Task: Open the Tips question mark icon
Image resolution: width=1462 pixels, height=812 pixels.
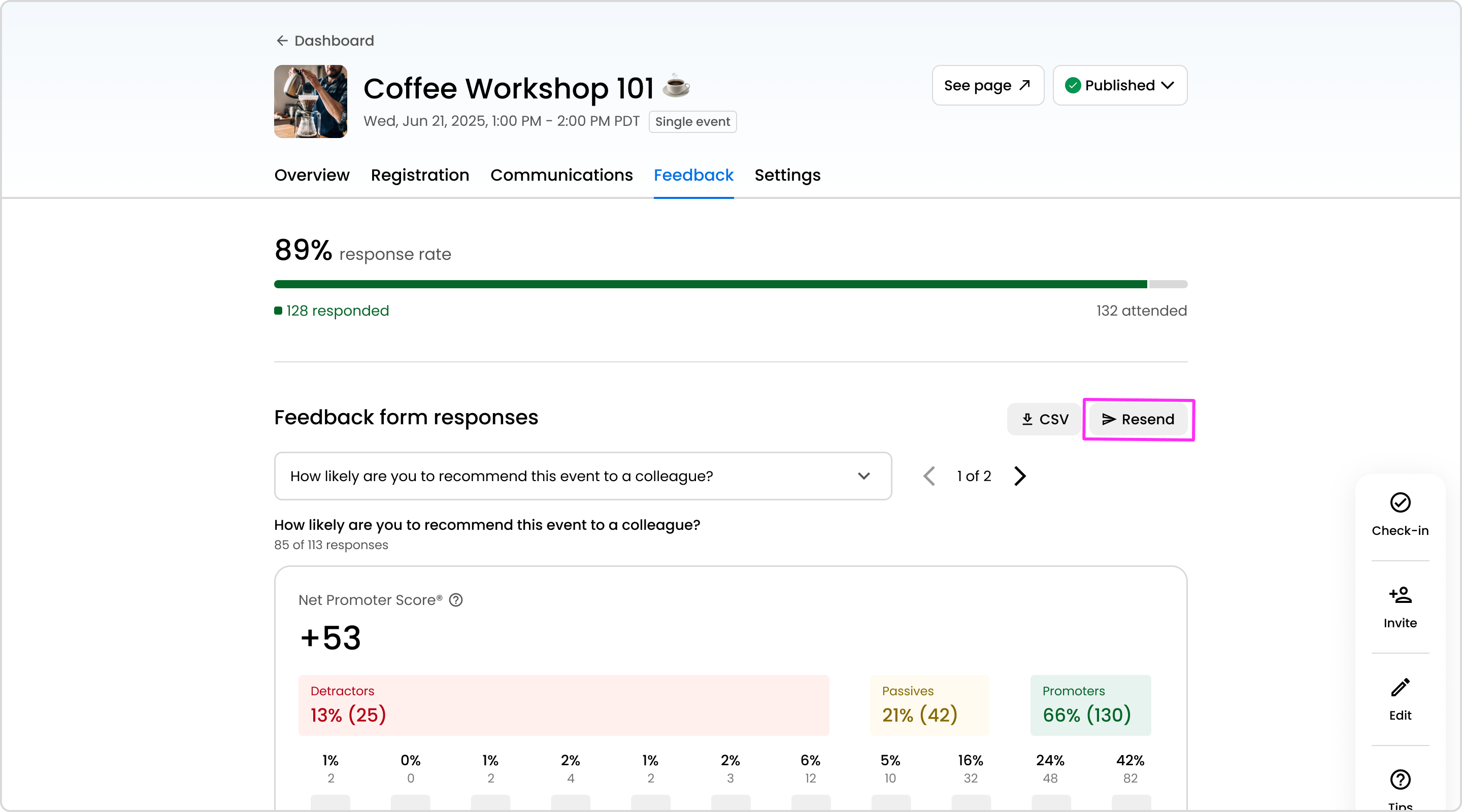Action: [1400, 780]
